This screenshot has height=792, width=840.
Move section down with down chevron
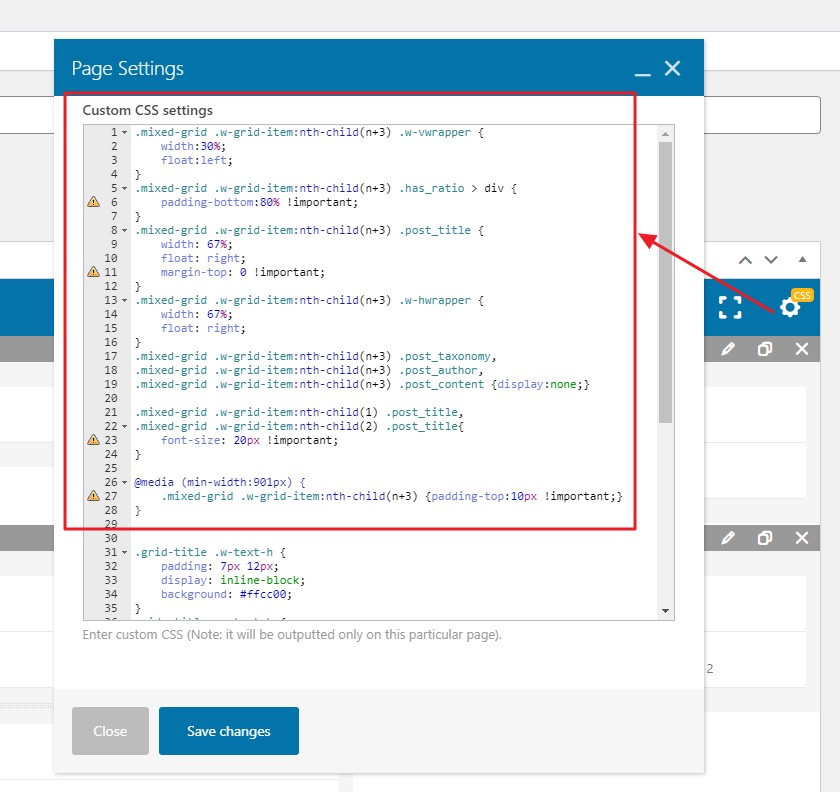[x=771, y=260]
